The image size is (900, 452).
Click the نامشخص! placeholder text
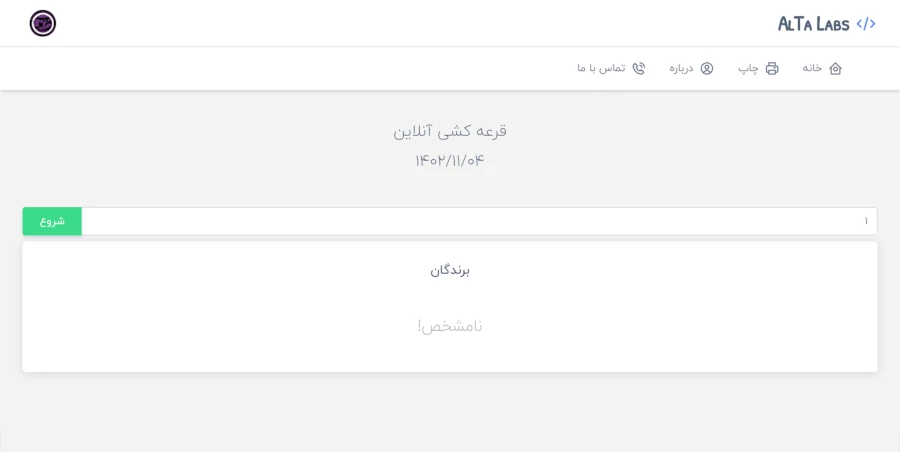pos(450,326)
